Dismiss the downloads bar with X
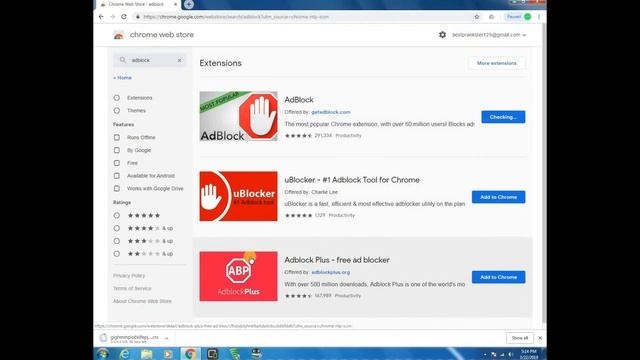The height and width of the screenshot is (360, 640). 540,338
